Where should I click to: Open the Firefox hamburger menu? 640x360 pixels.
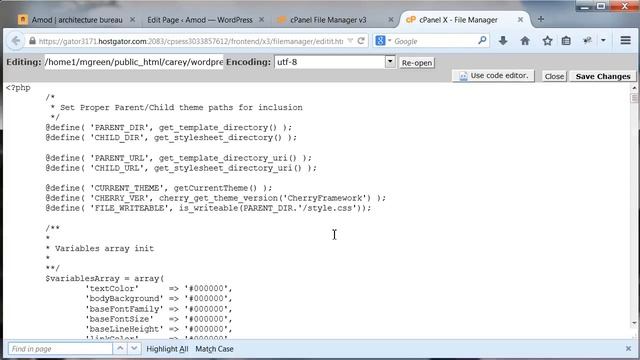point(625,40)
